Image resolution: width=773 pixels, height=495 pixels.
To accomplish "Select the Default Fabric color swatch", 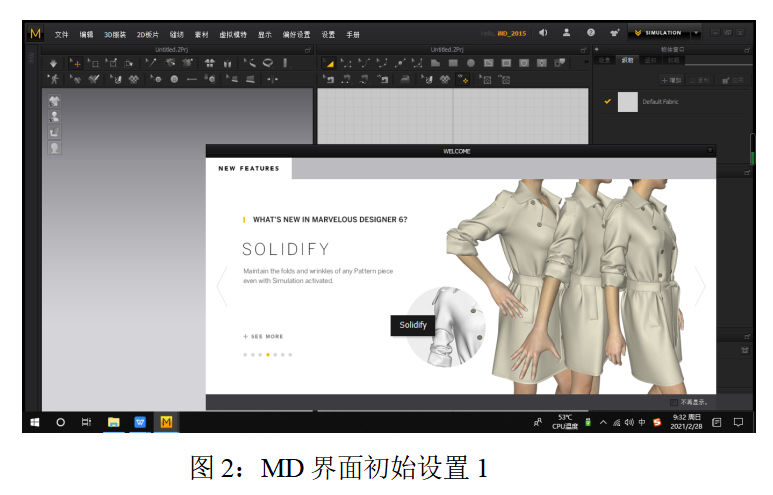I will point(628,102).
